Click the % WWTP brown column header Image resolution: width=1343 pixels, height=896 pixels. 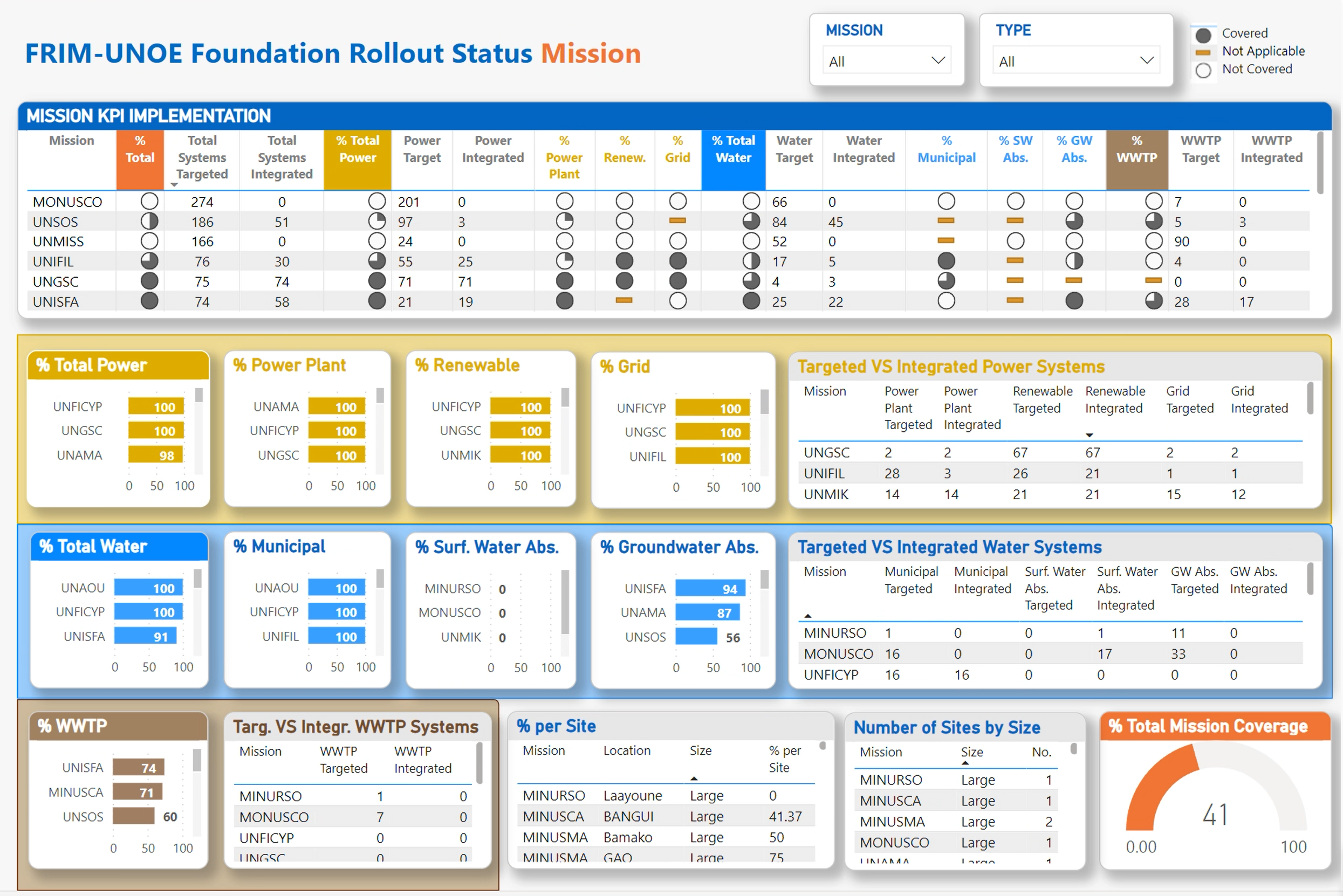[1136, 160]
